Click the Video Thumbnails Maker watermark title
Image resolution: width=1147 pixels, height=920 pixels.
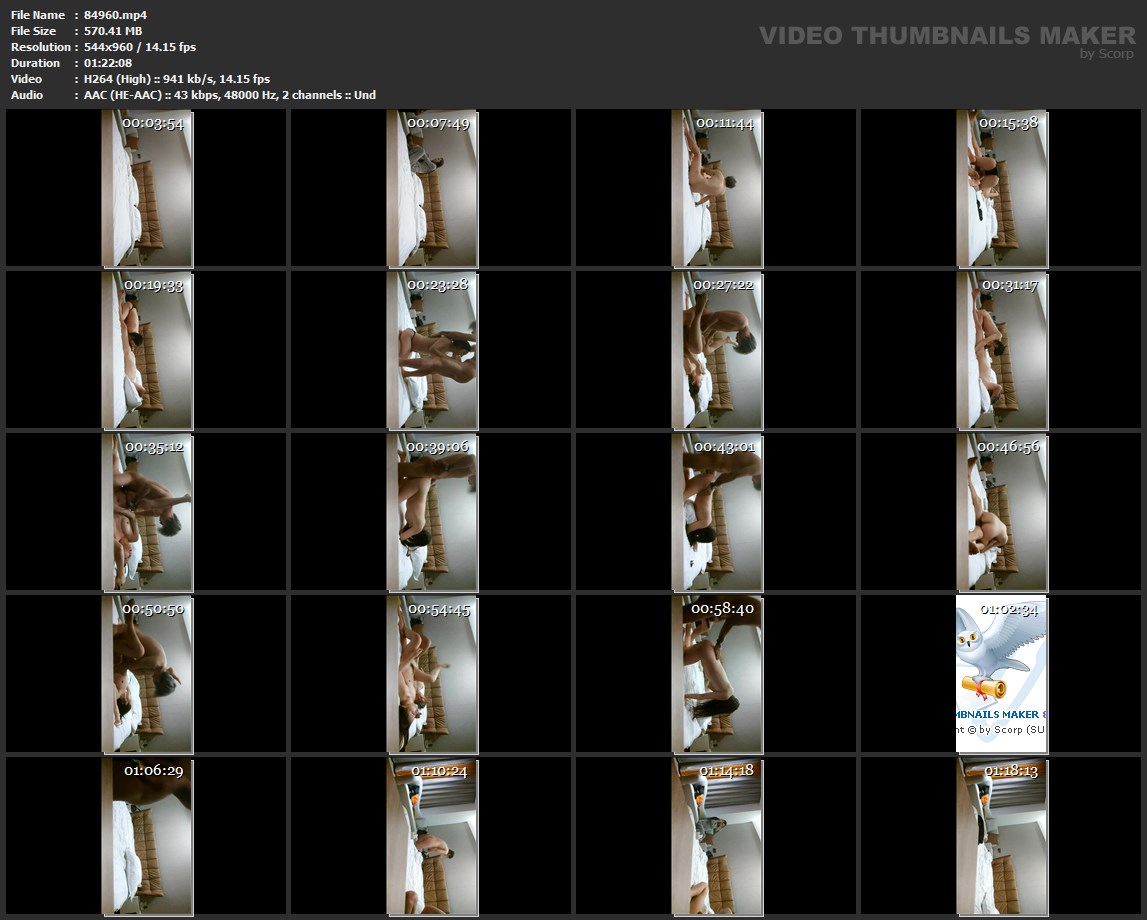(946, 36)
